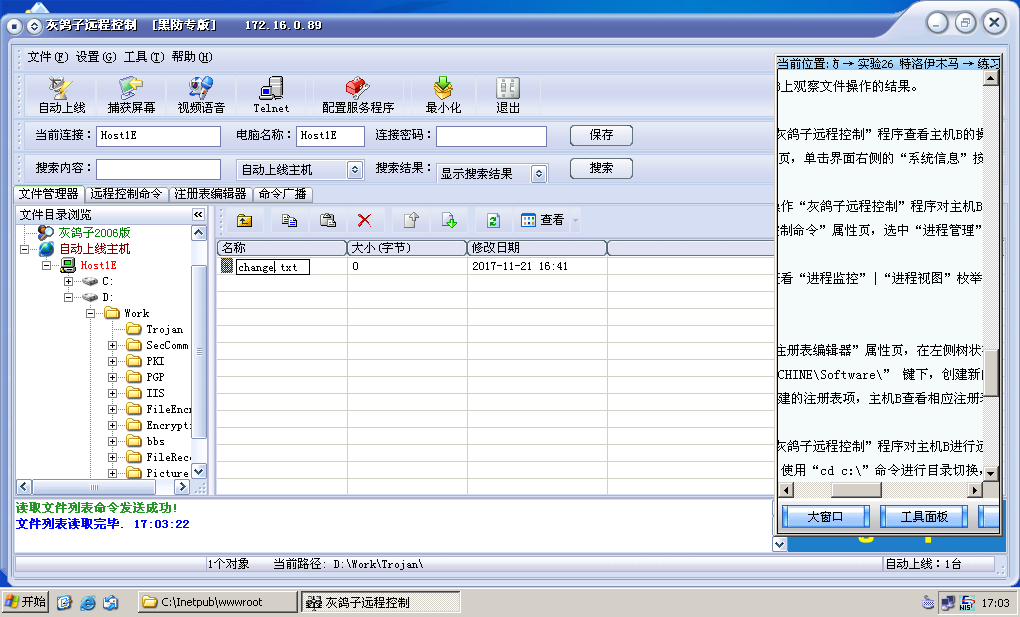Viewport: 1020px width, 617px height.
Task: Click the red X delete icon
Action: pos(364,221)
